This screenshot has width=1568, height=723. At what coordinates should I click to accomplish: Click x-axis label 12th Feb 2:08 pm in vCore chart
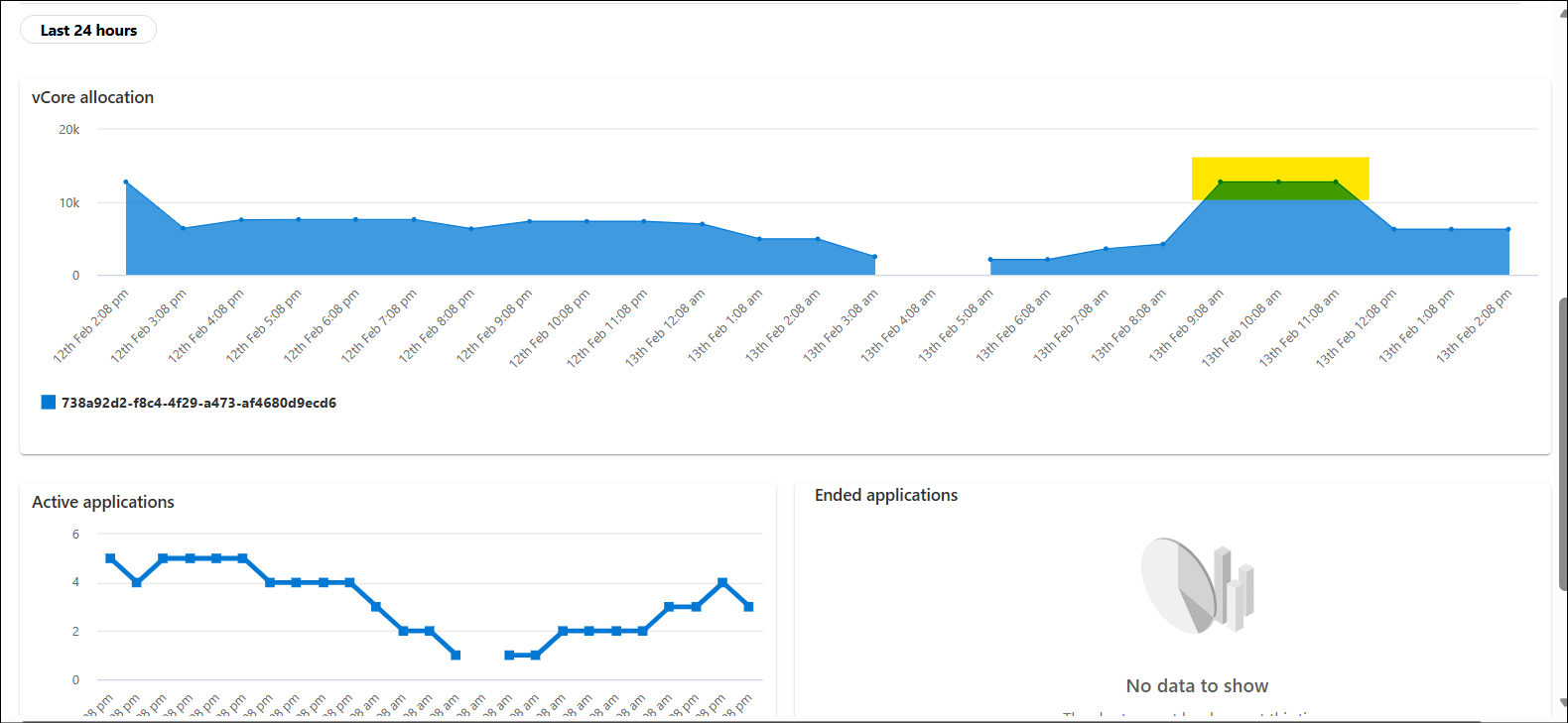(91, 325)
